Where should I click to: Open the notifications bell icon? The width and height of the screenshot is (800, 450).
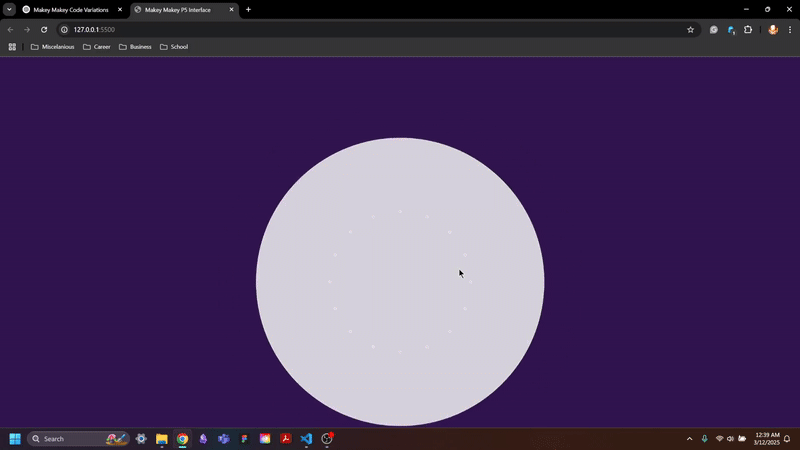(787, 439)
